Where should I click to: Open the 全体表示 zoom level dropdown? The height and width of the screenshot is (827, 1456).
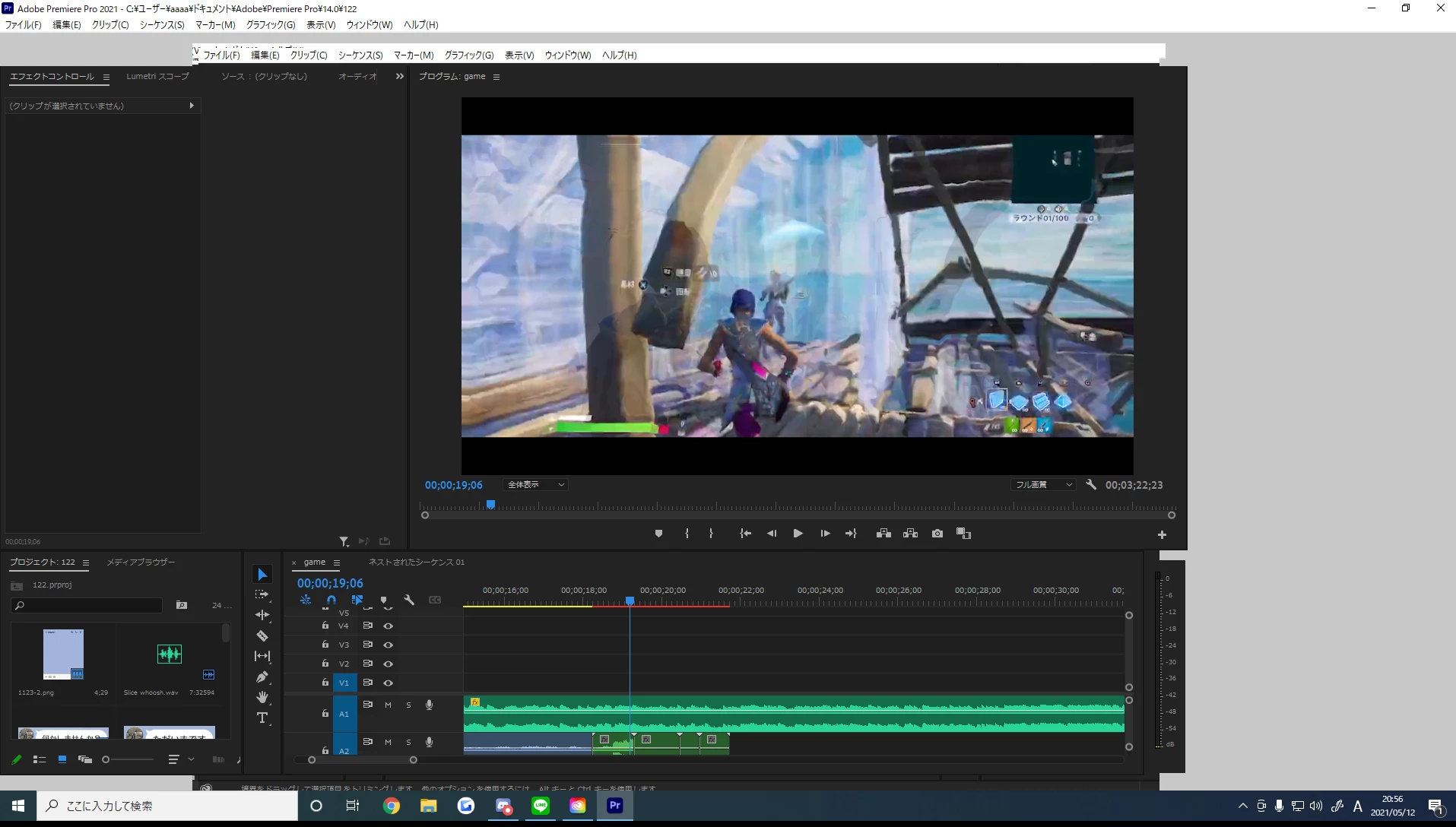tap(535, 485)
